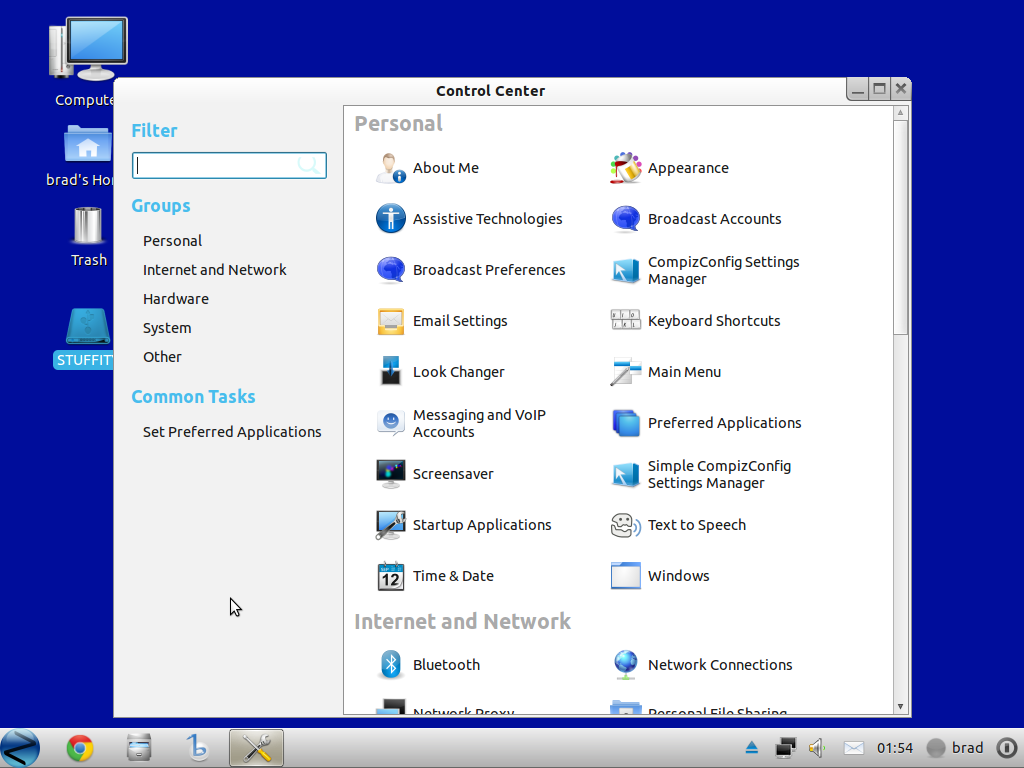This screenshot has width=1024, height=768.
Task: Select the Personal group
Action: [x=172, y=241]
